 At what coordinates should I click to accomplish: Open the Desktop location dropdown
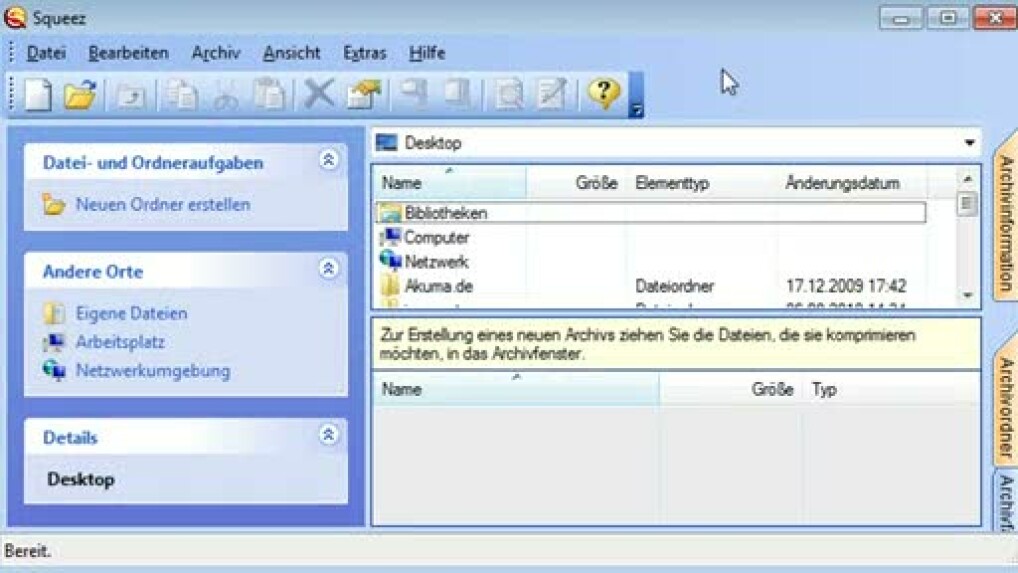968,143
